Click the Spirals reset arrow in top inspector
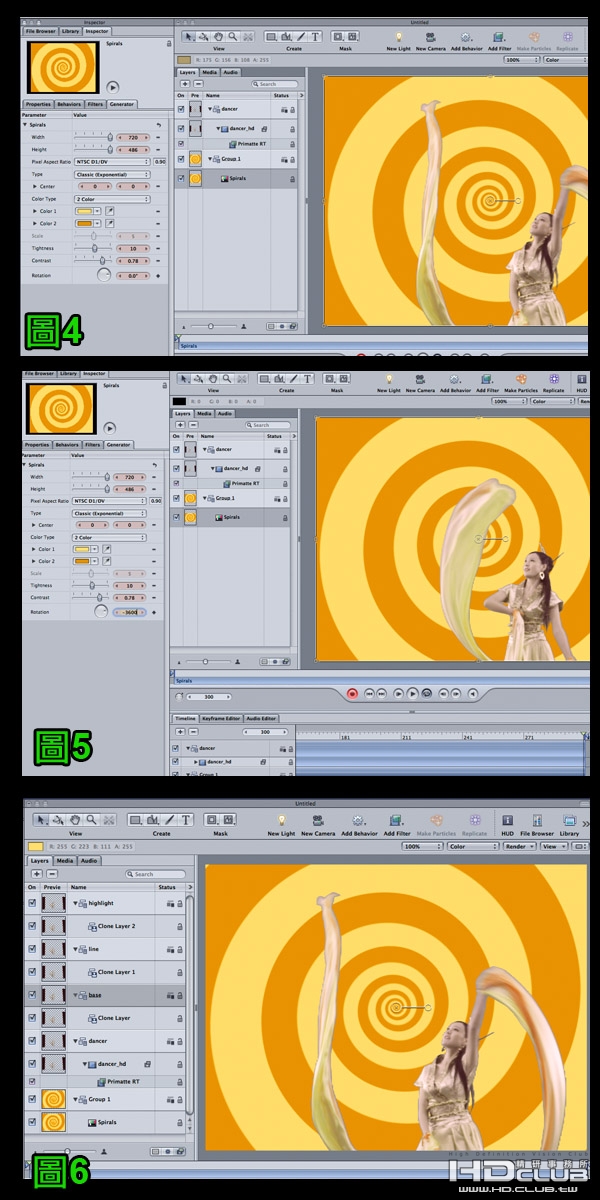The width and height of the screenshot is (600, 1200). [158, 125]
